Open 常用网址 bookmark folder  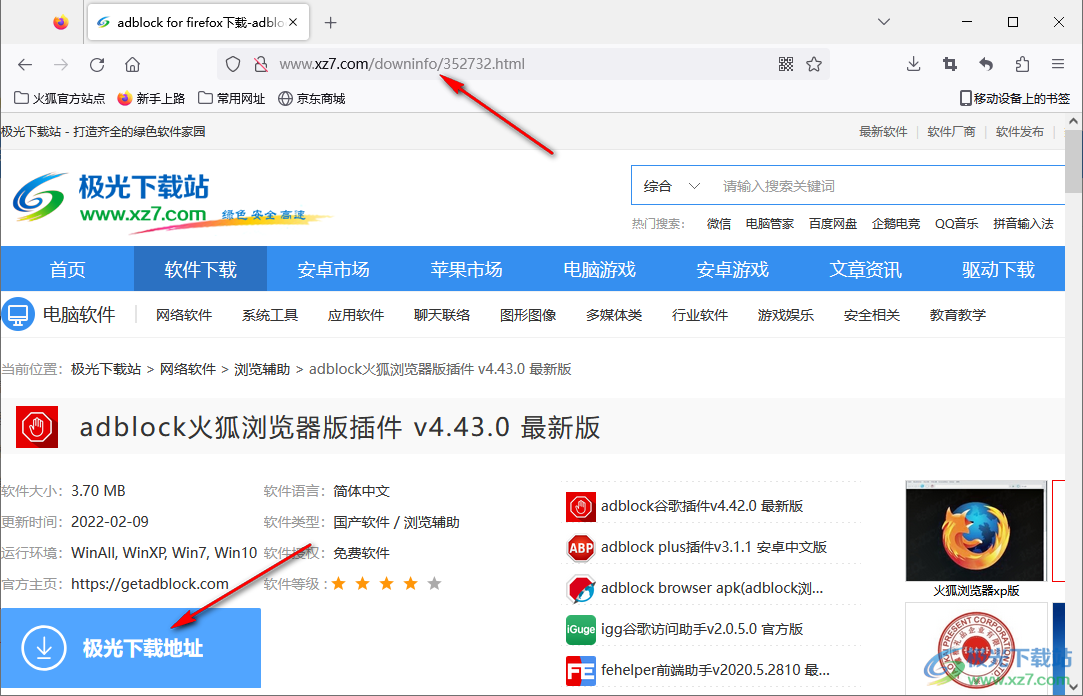(x=231, y=99)
